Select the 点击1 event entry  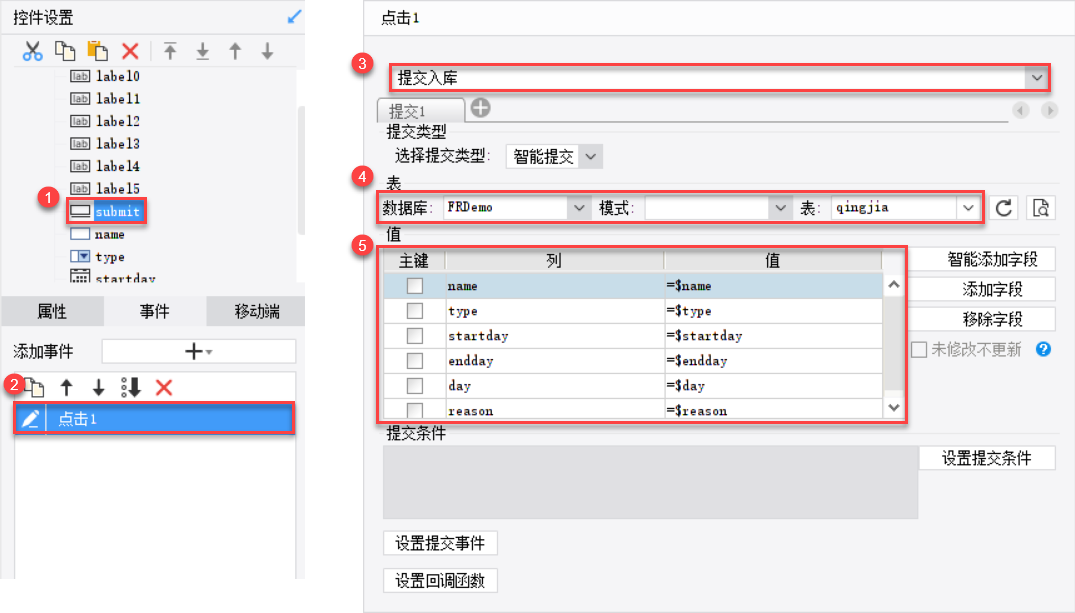pos(154,419)
